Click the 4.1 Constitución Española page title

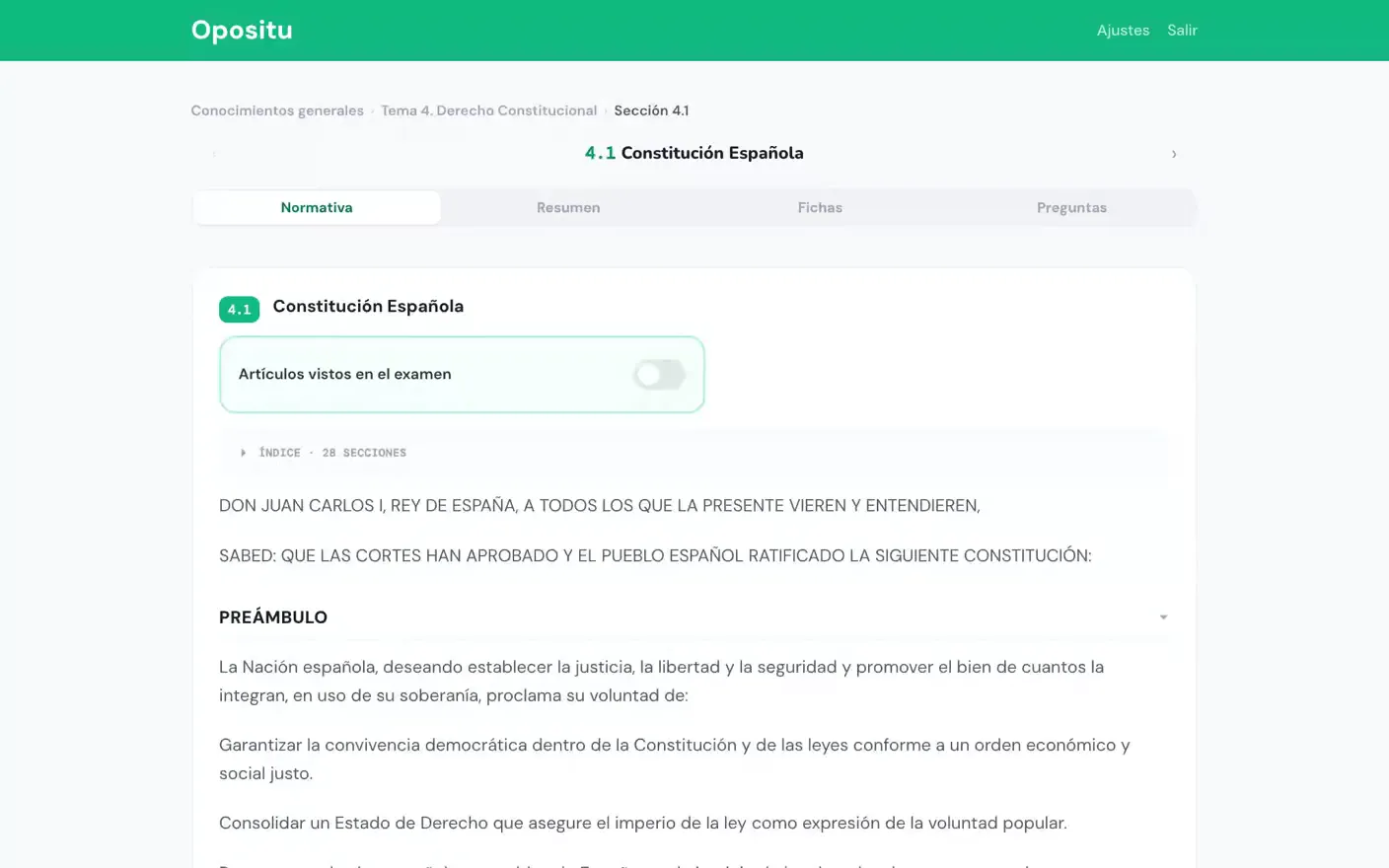(694, 153)
